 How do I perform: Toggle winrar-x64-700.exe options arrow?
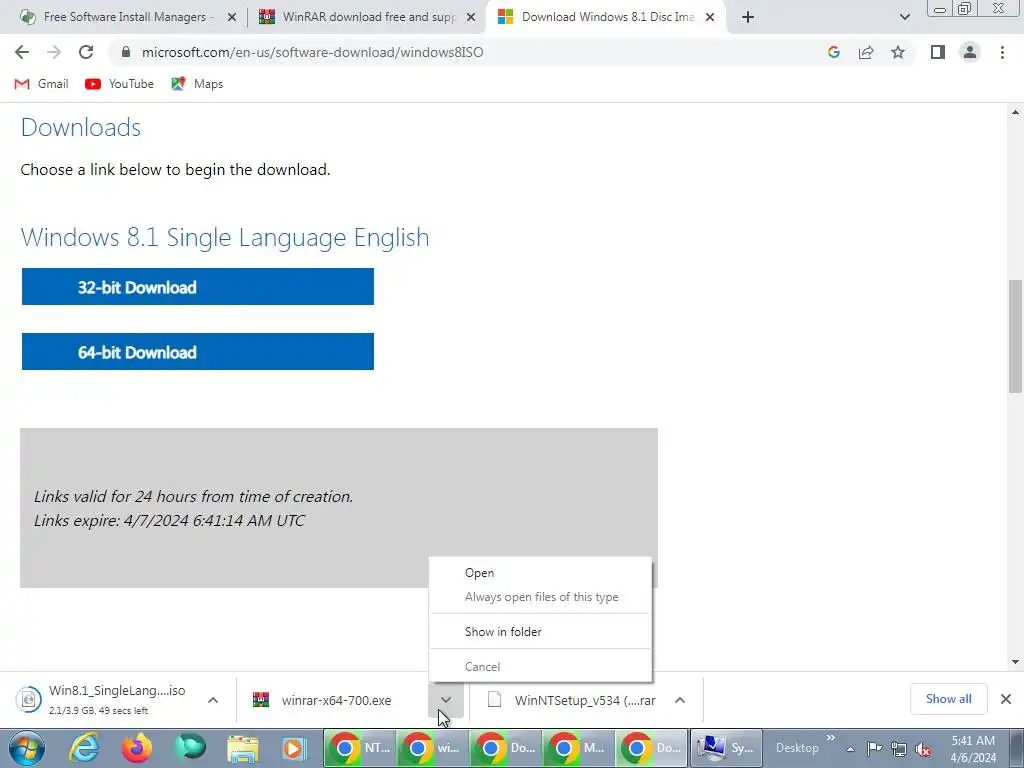click(x=445, y=699)
